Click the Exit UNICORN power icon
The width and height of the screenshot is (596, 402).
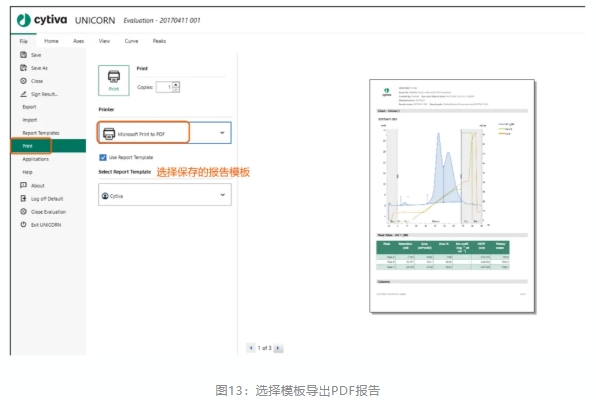pos(23,225)
